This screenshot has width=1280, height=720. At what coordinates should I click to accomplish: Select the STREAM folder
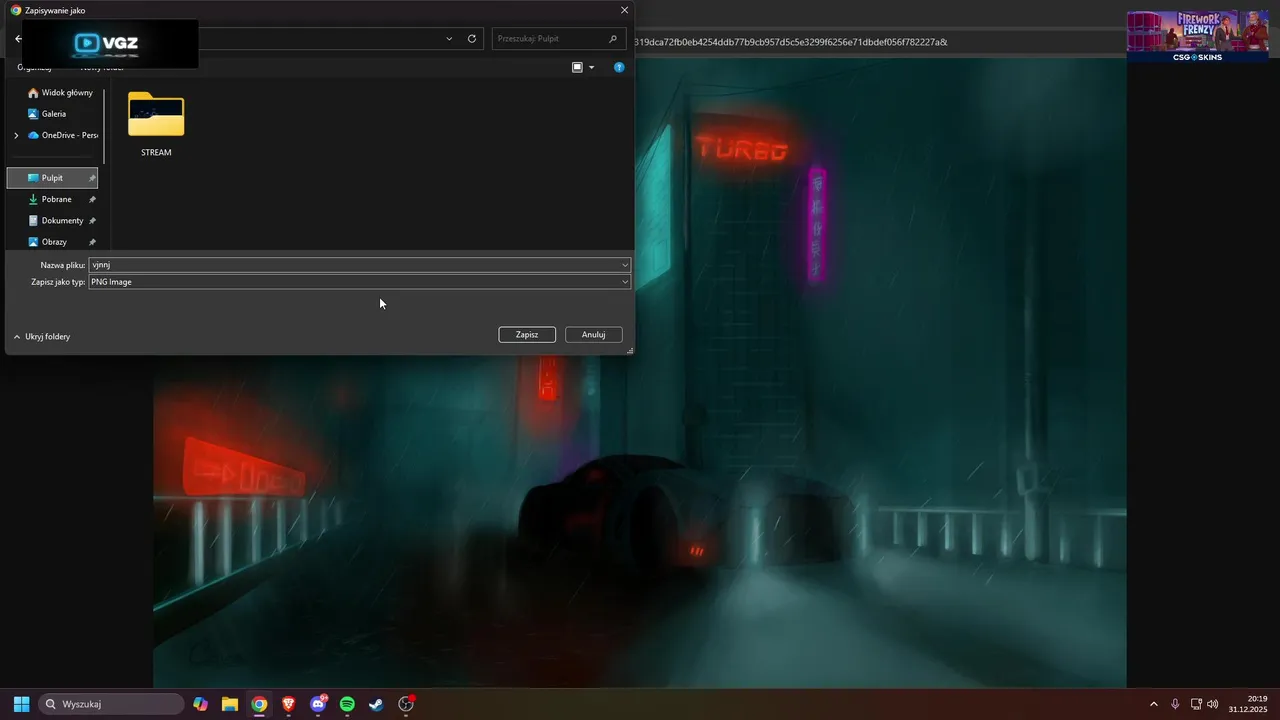tap(156, 124)
